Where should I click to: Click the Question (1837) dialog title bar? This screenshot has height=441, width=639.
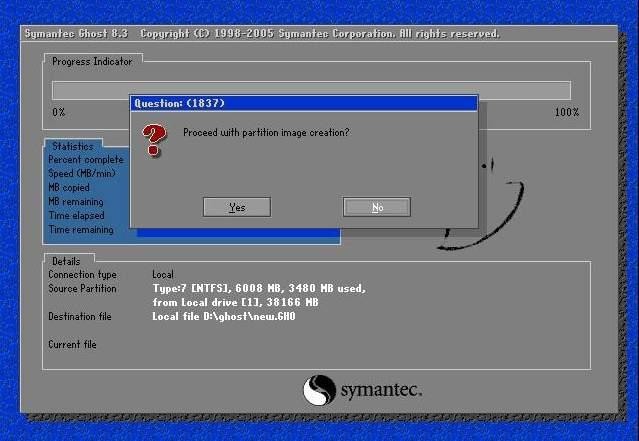[304, 102]
